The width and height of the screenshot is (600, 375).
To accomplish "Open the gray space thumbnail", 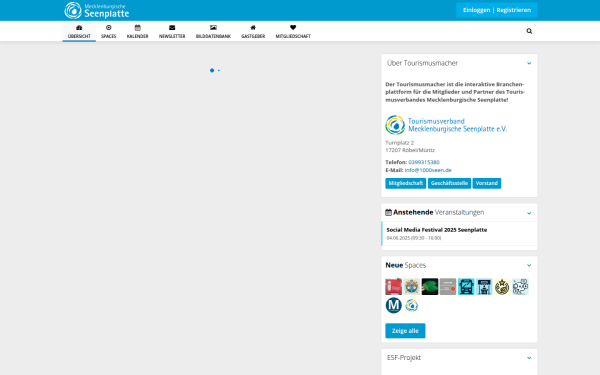I will tap(448, 286).
